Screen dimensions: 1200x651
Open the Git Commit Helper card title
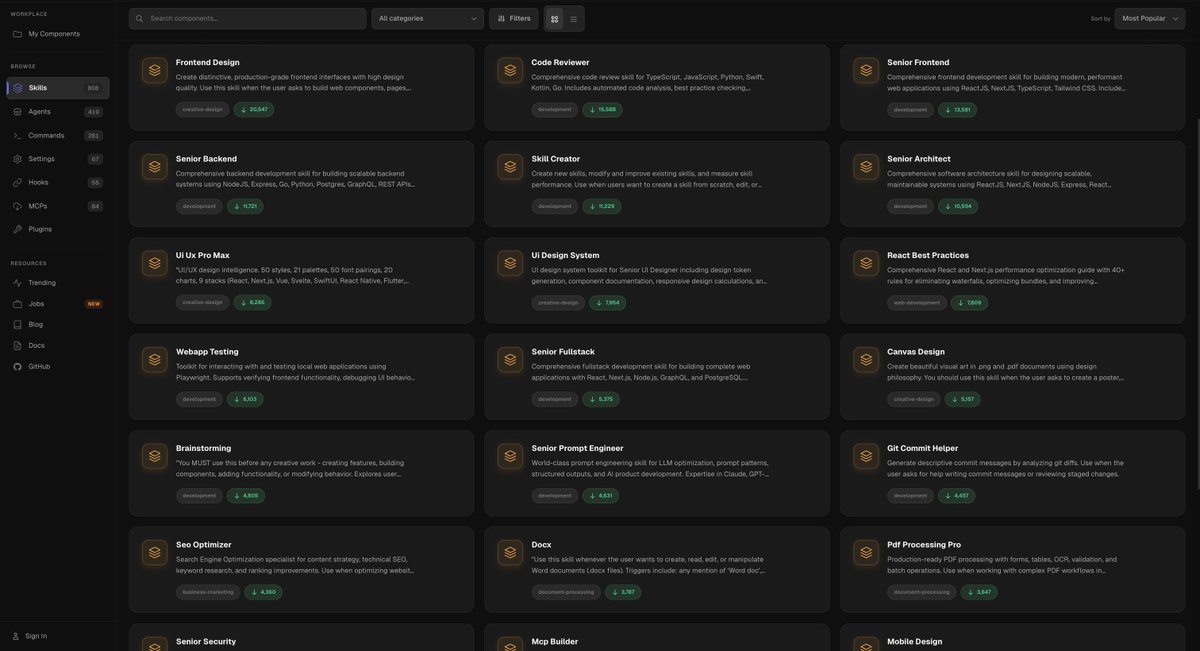coord(923,448)
